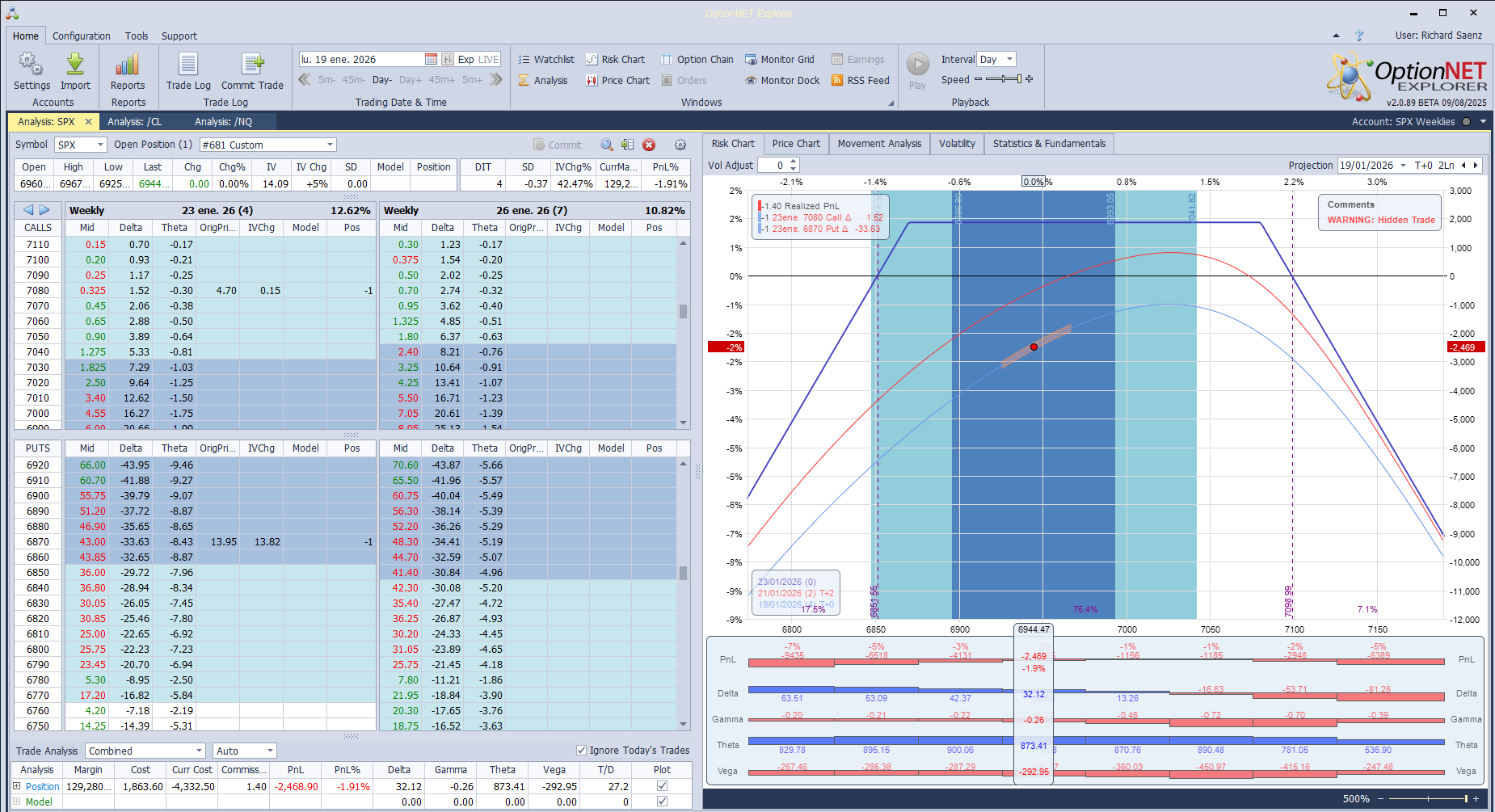This screenshot has width=1495, height=812.
Task: Click the magnifier search icon
Action: (x=607, y=145)
